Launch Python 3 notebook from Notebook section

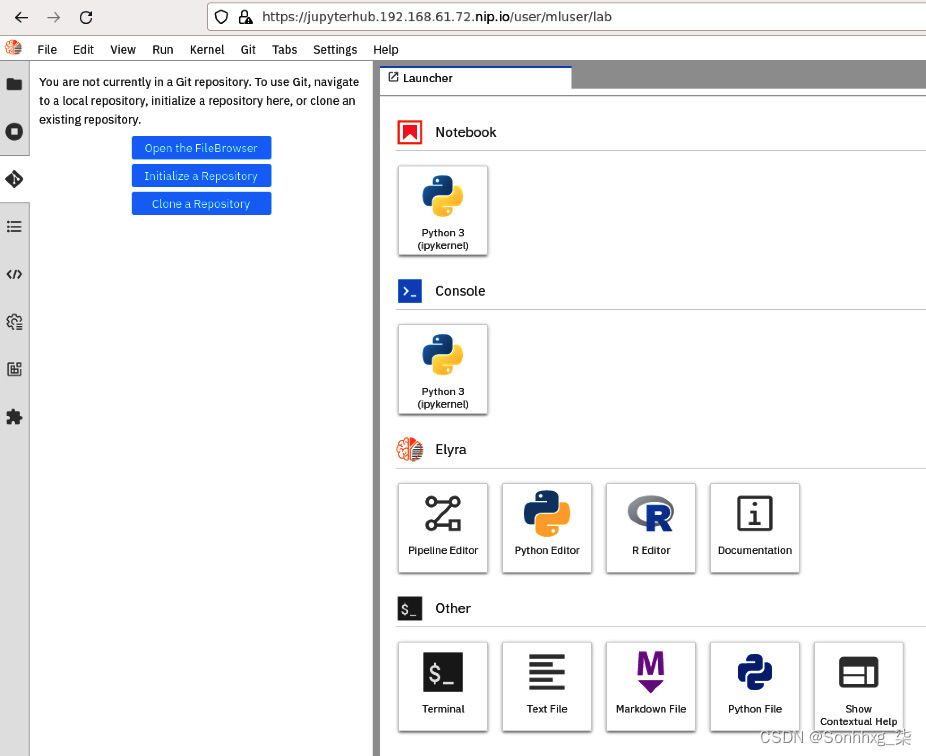pyautogui.click(x=443, y=210)
